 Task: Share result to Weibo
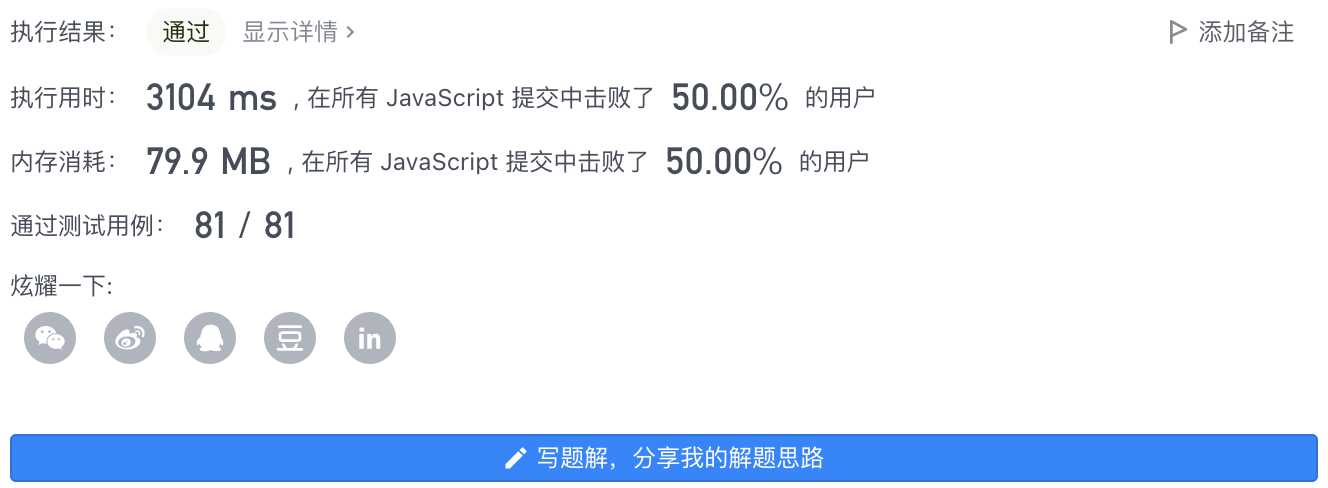click(x=130, y=338)
